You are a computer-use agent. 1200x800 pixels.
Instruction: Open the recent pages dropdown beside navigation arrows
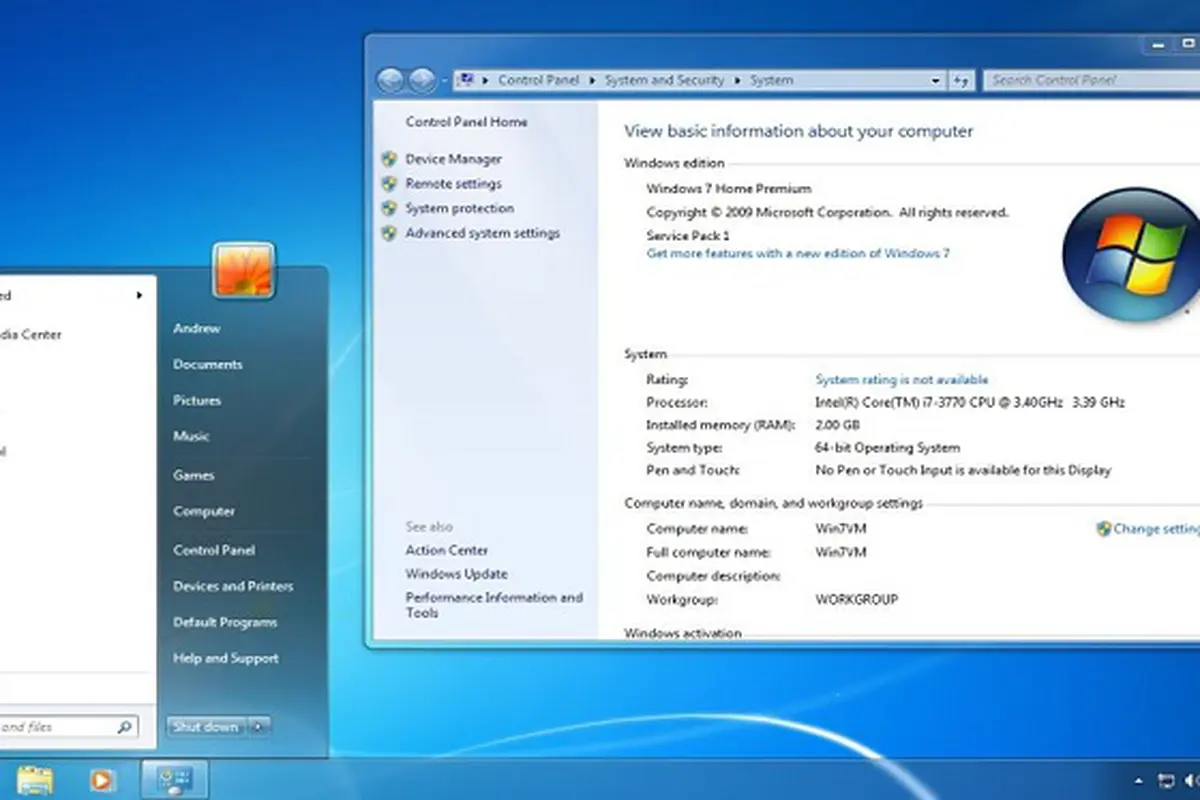(443, 81)
